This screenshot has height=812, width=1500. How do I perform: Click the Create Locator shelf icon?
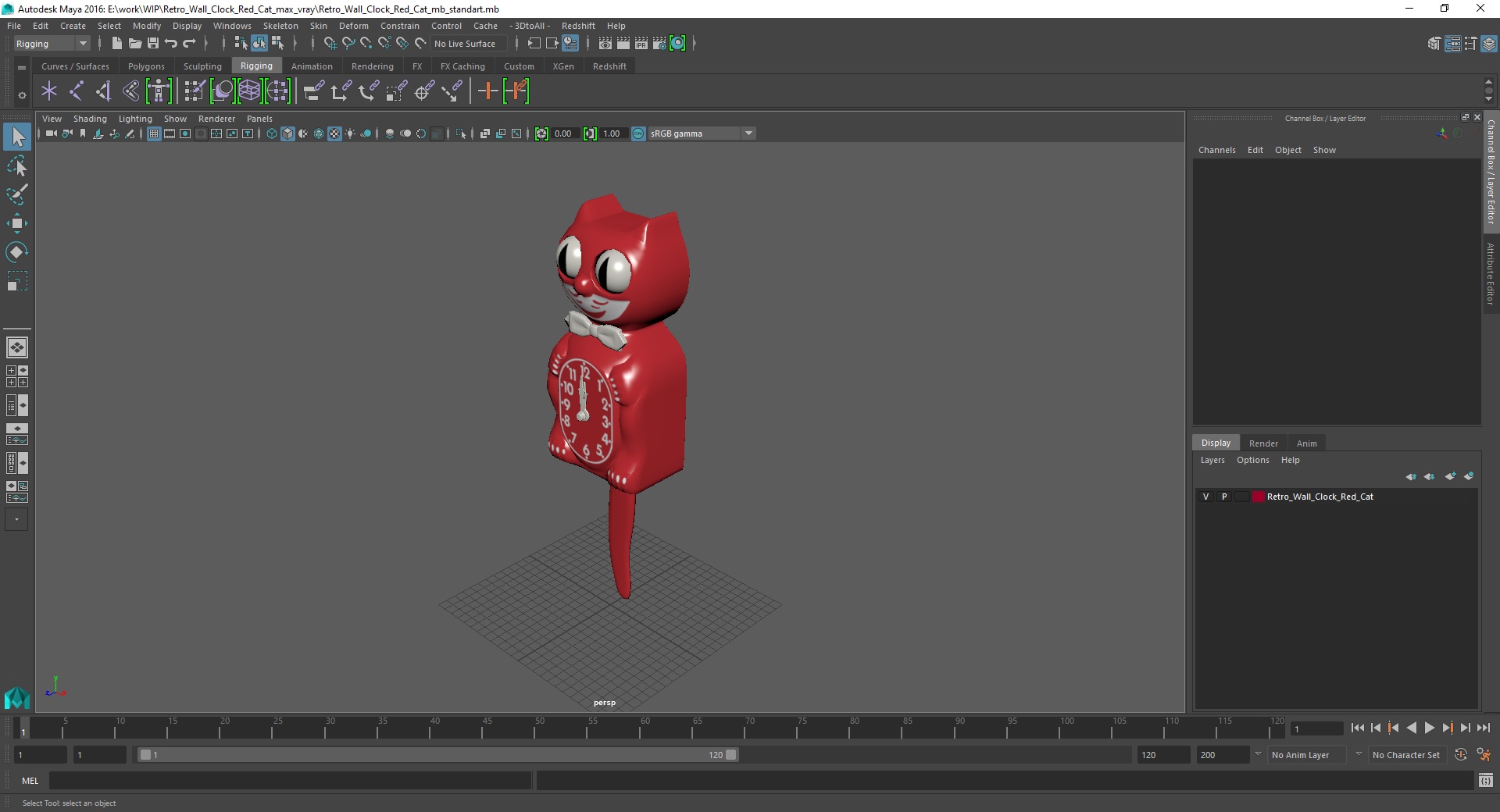click(49, 91)
